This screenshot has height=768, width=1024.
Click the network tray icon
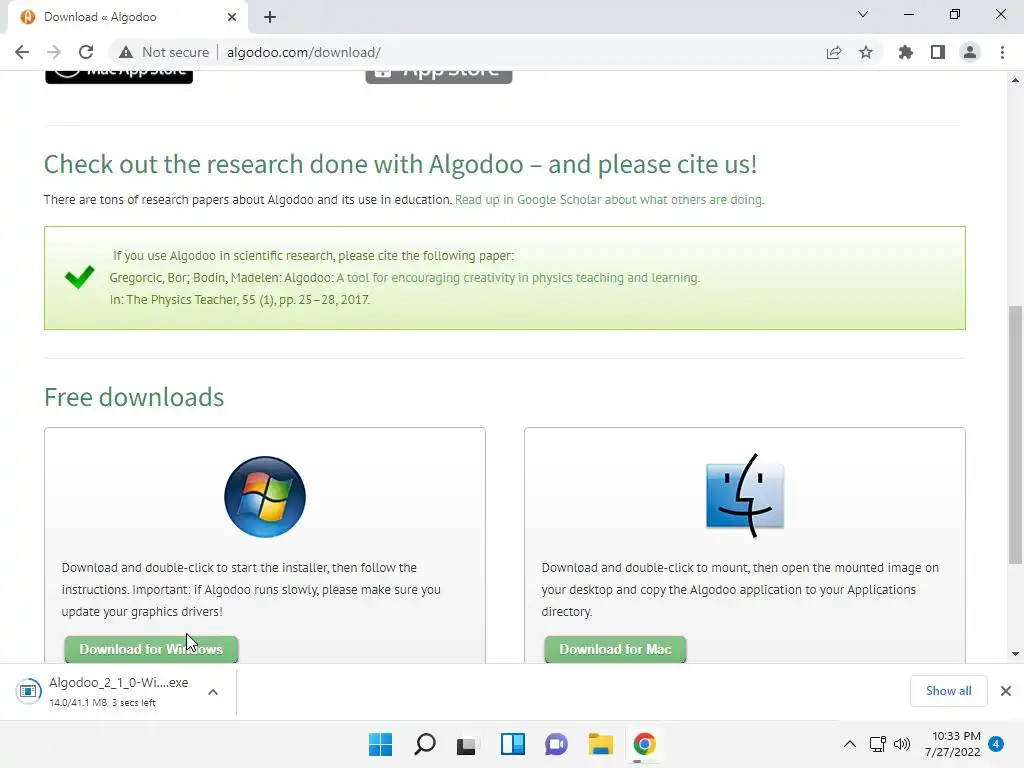[x=878, y=744]
